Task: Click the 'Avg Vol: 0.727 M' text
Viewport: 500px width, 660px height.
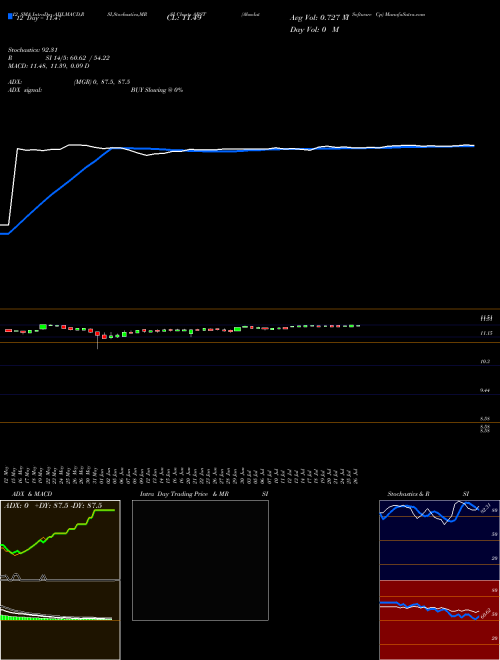Action: (319, 18)
